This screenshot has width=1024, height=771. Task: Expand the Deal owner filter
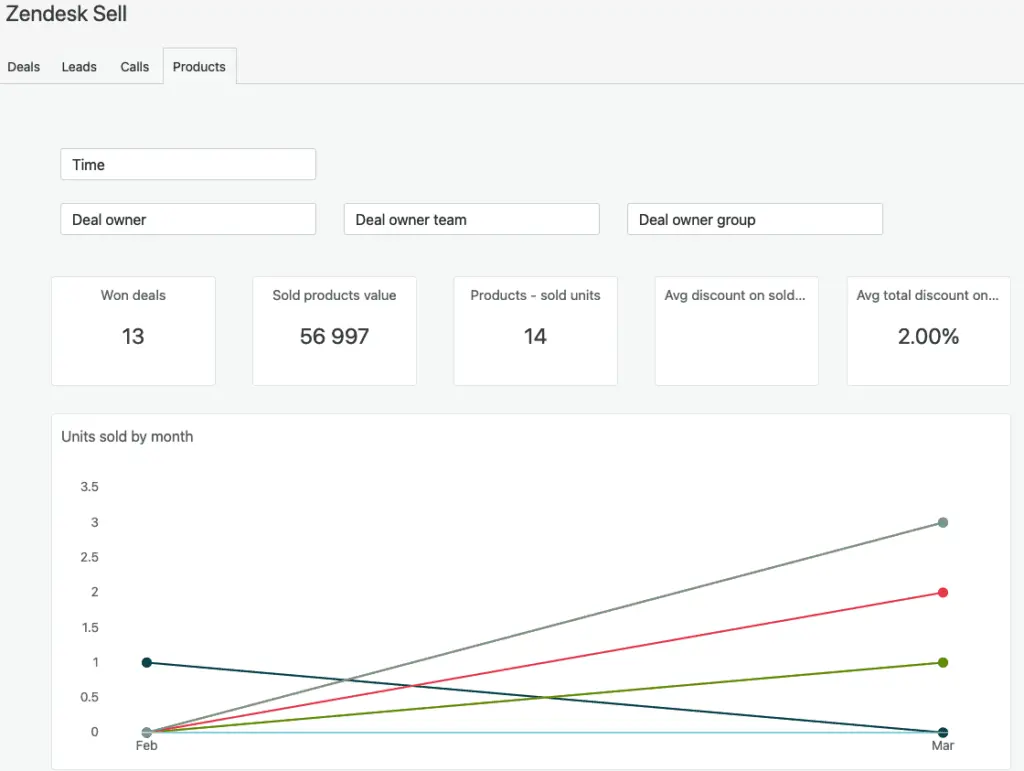tap(188, 219)
